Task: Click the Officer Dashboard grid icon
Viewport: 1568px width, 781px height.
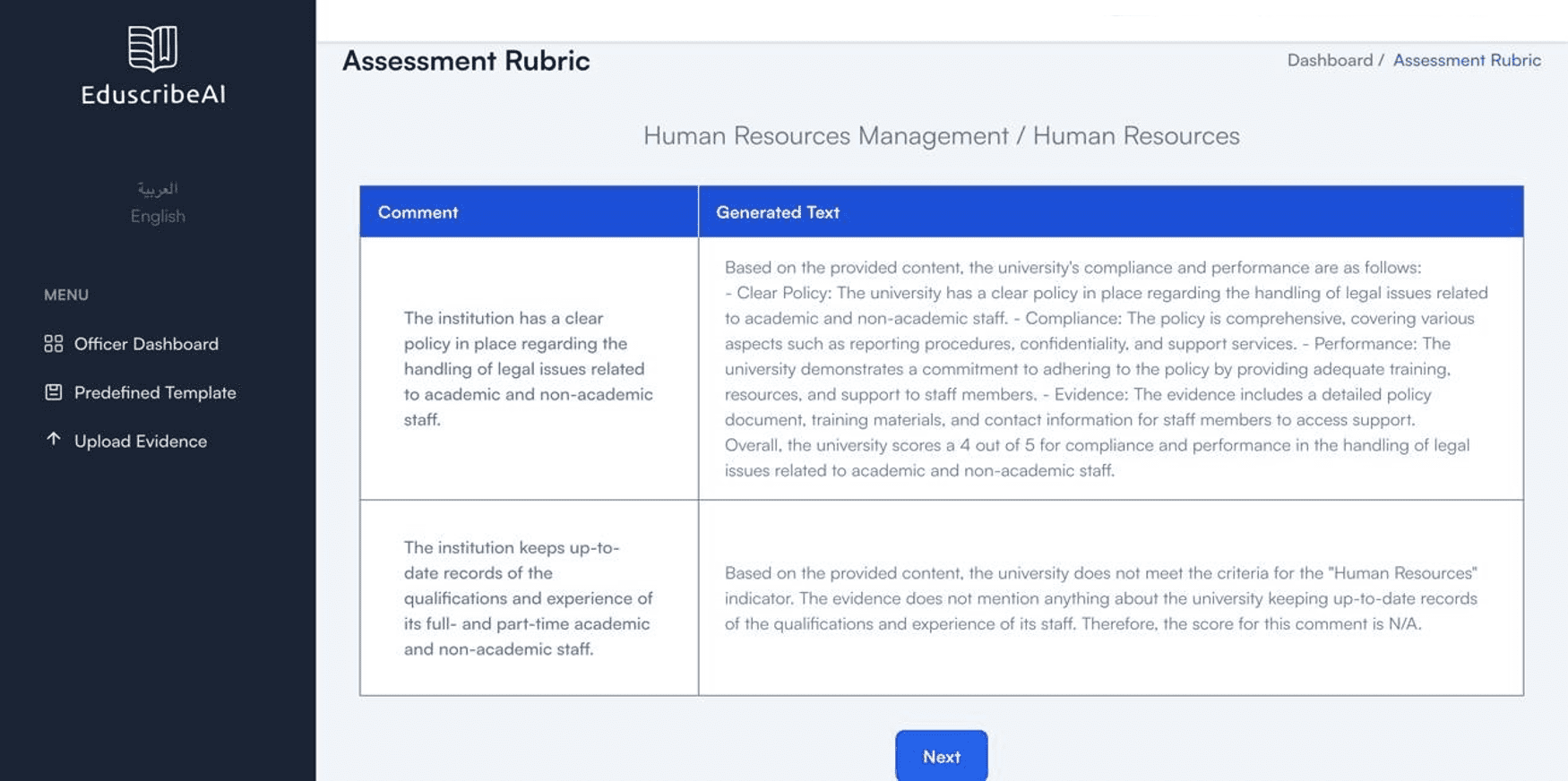Action: [x=54, y=344]
